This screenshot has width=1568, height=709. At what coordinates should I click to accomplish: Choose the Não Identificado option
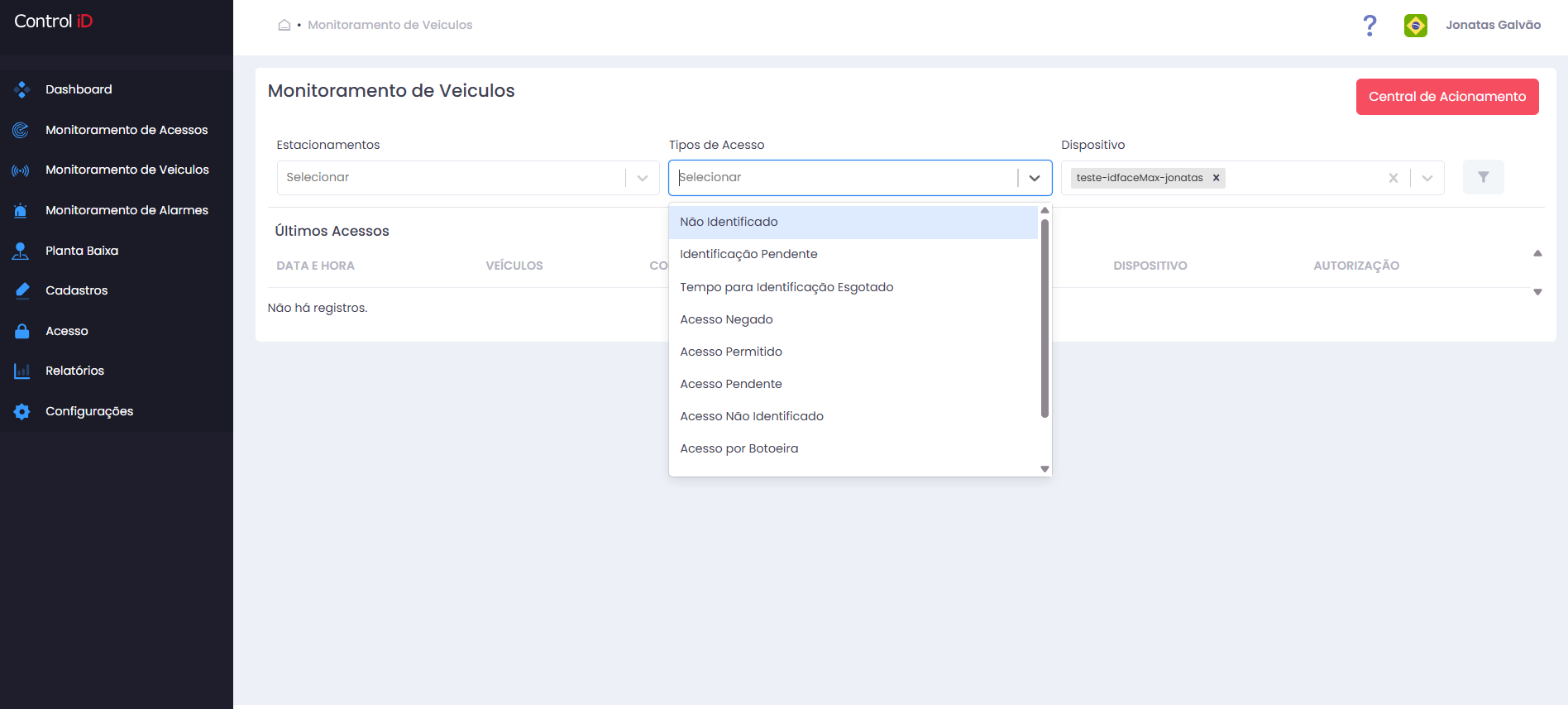(x=853, y=222)
